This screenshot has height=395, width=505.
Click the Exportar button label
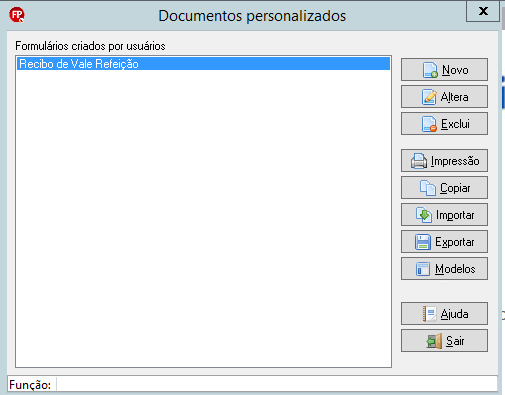[x=455, y=242]
